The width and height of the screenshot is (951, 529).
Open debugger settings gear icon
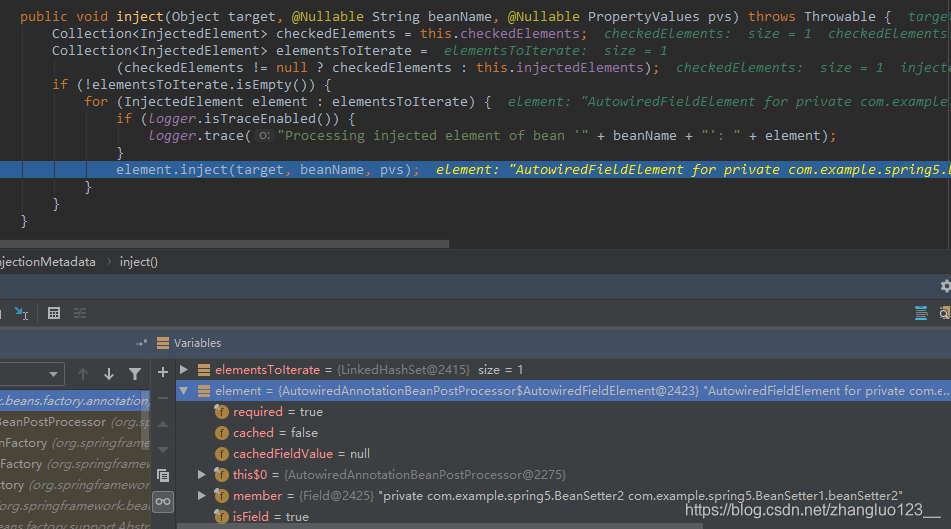pyautogui.click(x=945, y=286)
